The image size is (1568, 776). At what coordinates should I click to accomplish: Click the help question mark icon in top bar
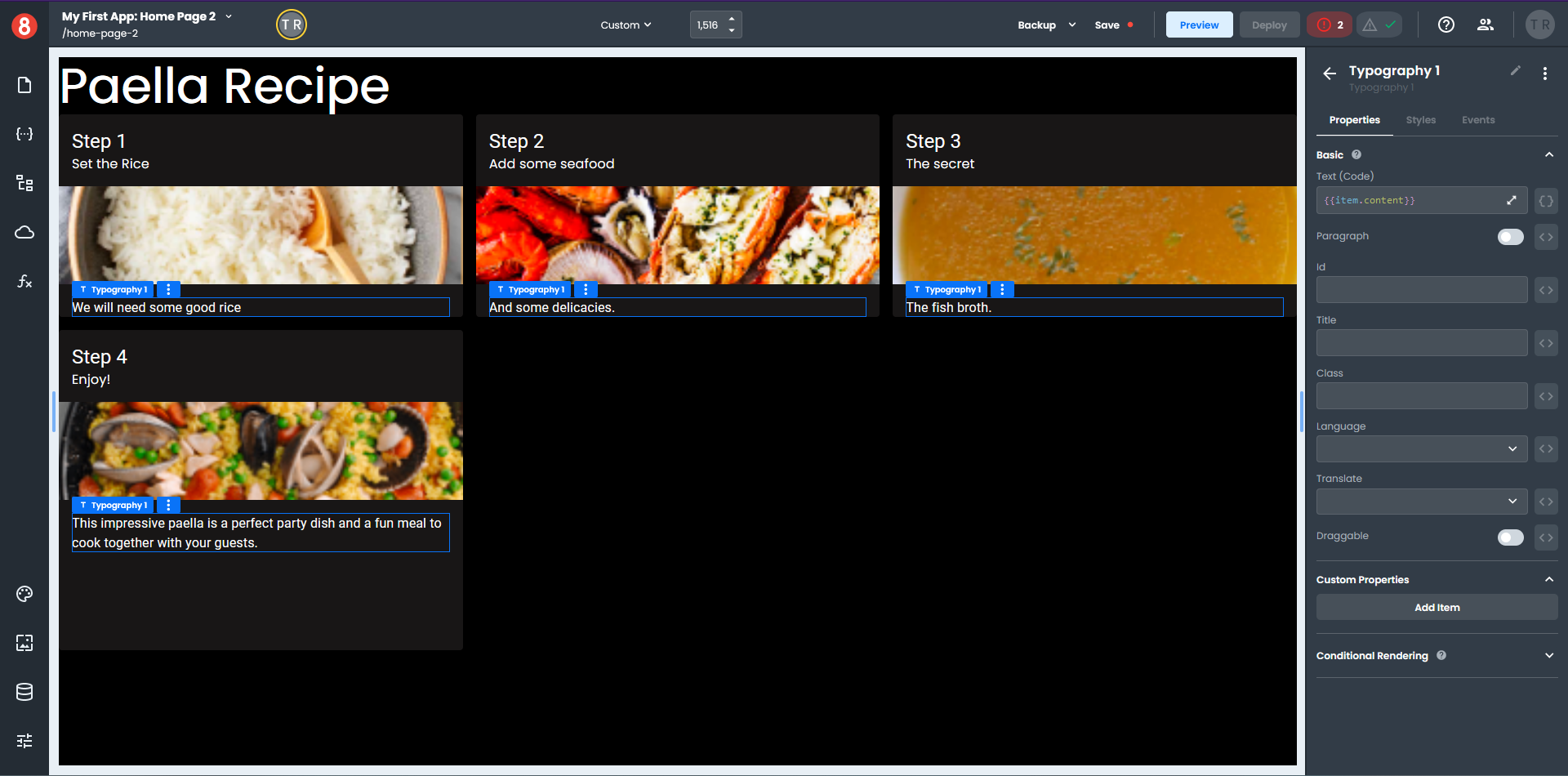(1445, 25)
